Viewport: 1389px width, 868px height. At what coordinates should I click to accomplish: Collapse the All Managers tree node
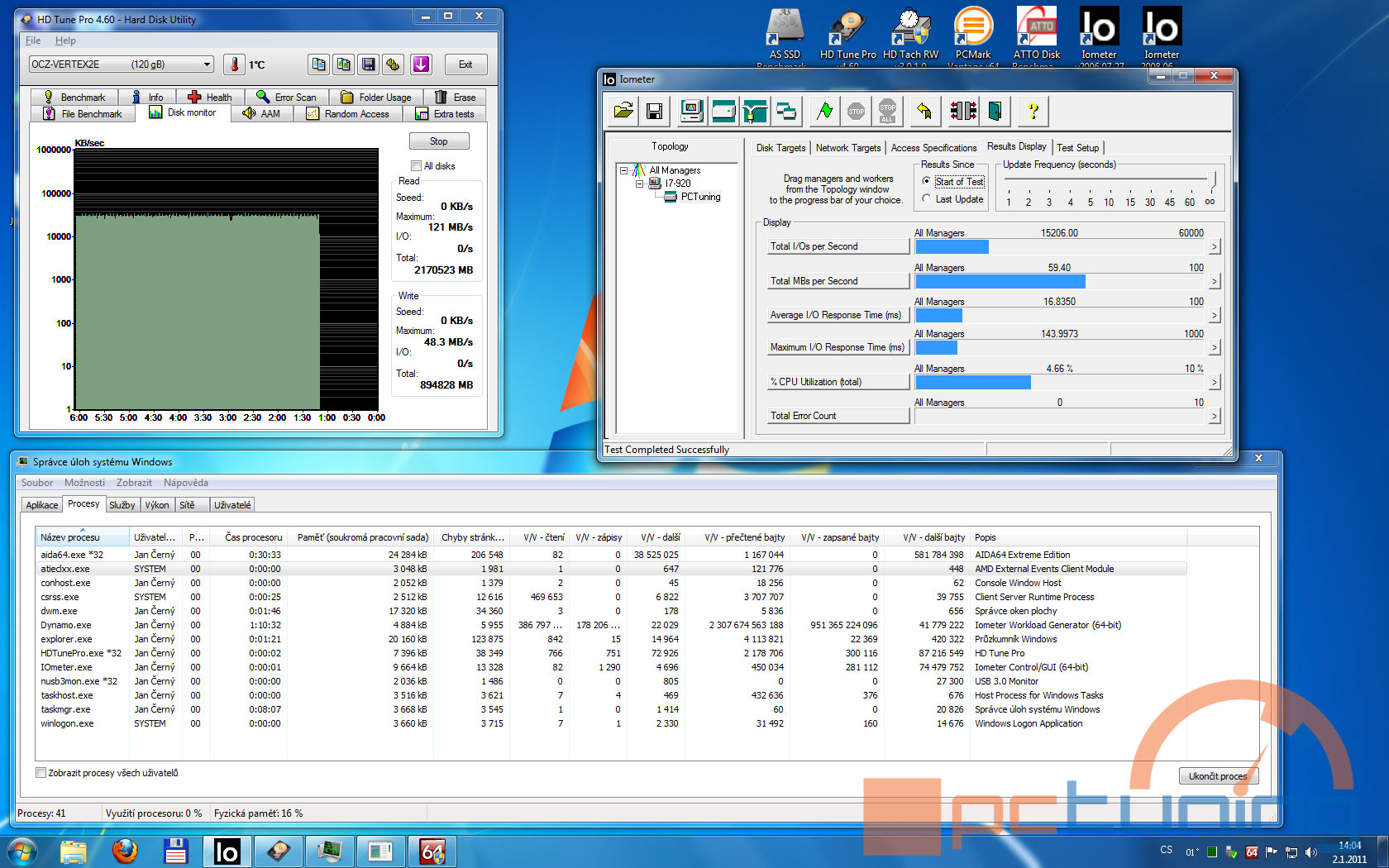point(624,170)
